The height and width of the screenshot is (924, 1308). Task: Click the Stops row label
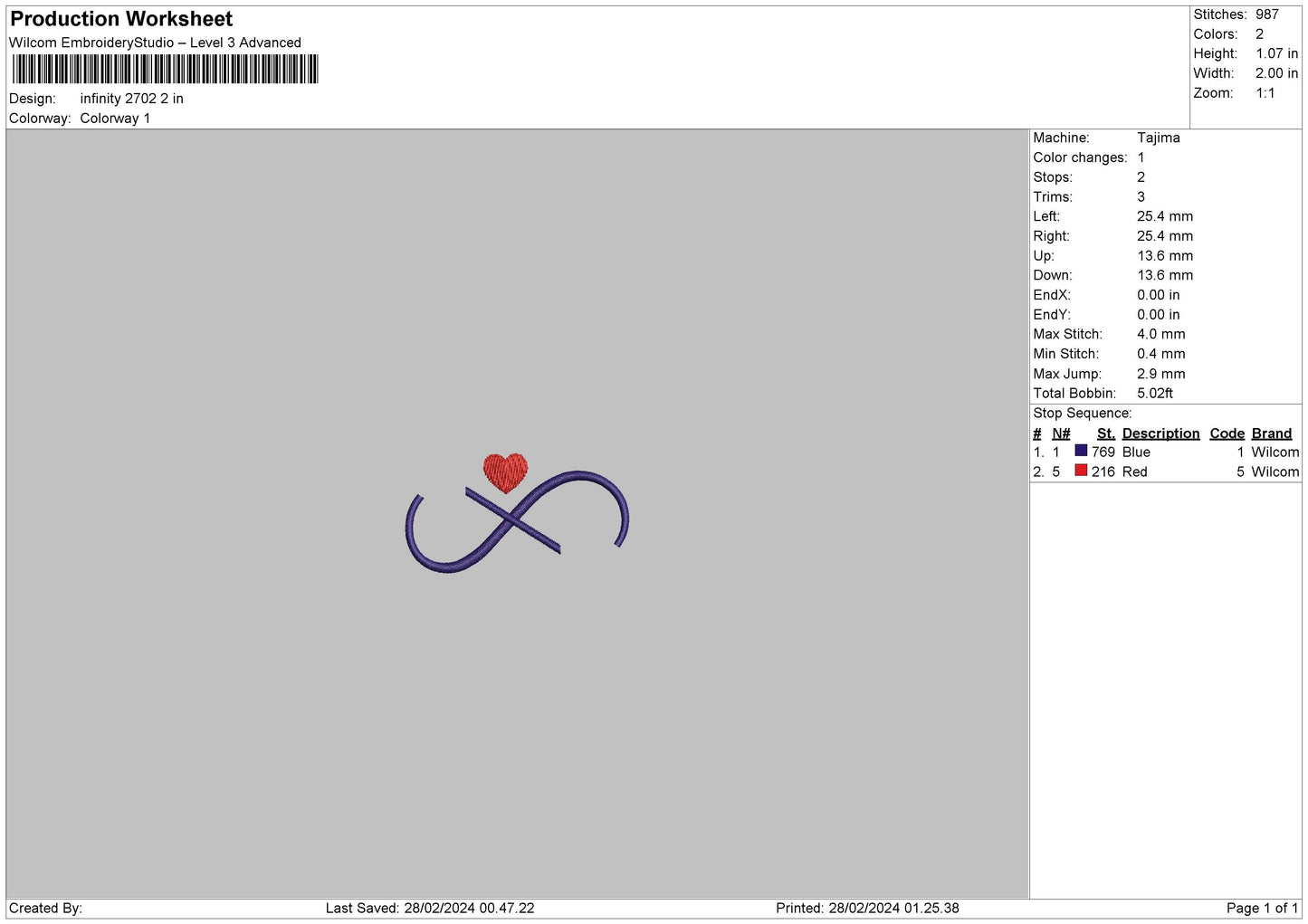click(x=1053, y=177)
